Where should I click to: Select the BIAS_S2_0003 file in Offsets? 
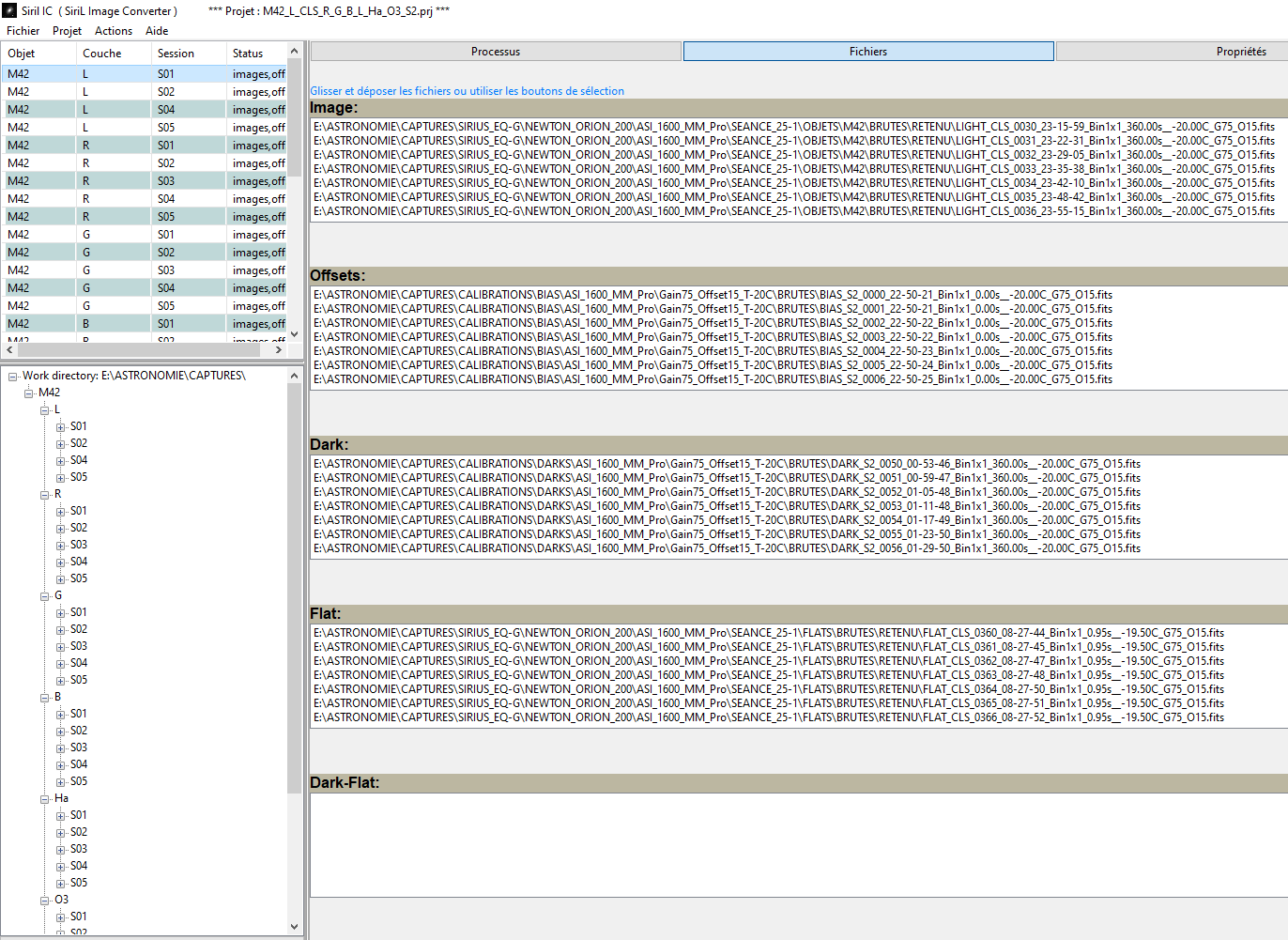(713, 337)
